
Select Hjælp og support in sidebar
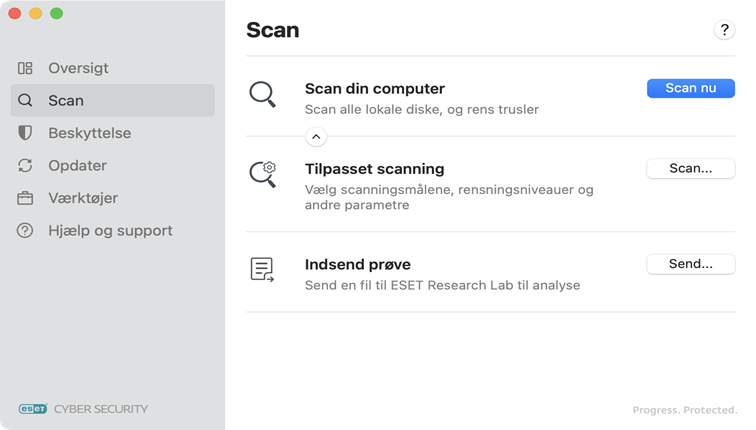coord(110,230)
